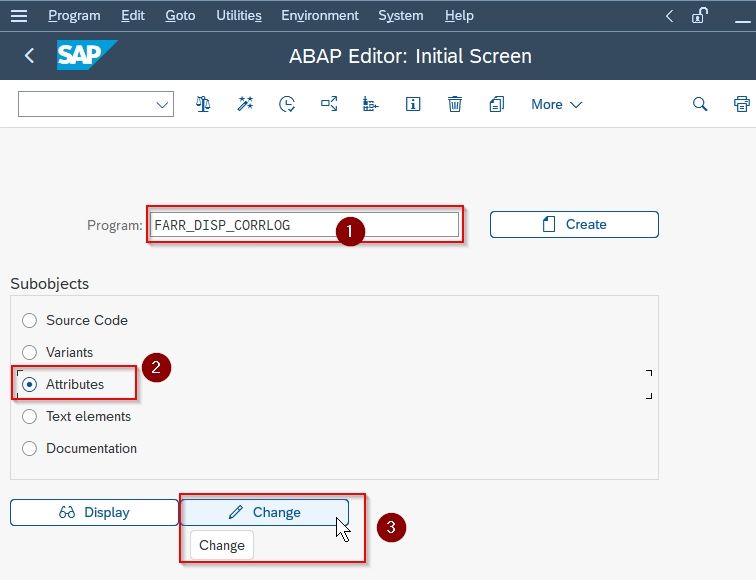Click the activate magic wand icon
Viewport: 756px width, 580px height.
click(x=245, y=104)
